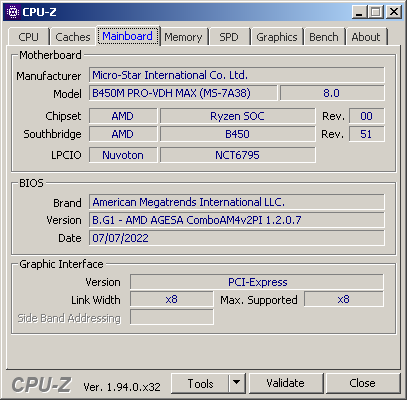The image size is (407, 400).
Task: Show the About tab
Action: [366, 37]
